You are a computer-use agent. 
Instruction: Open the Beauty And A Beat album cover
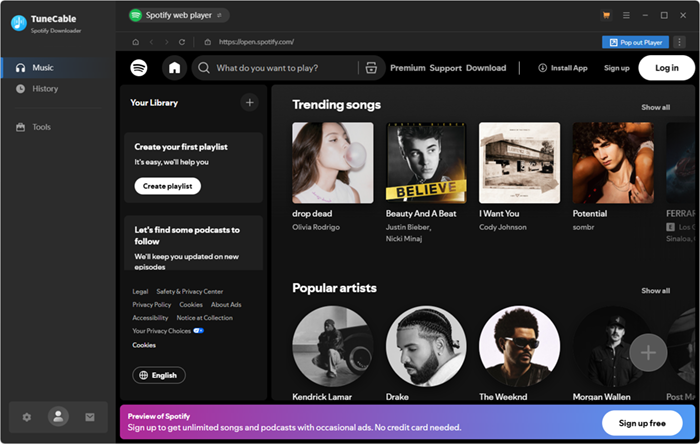(426, 162)
